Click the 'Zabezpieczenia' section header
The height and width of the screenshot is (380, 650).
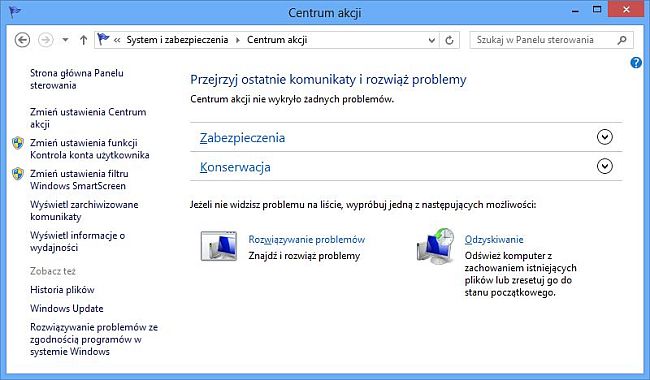point(242,138)
